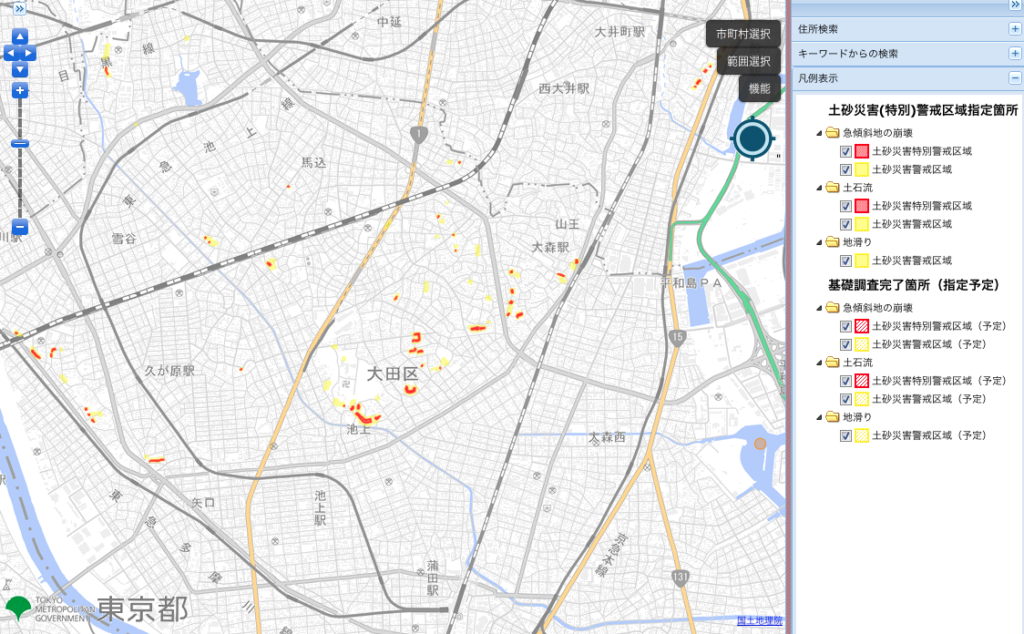Open the 範囲選択 button

coord(748,61)
